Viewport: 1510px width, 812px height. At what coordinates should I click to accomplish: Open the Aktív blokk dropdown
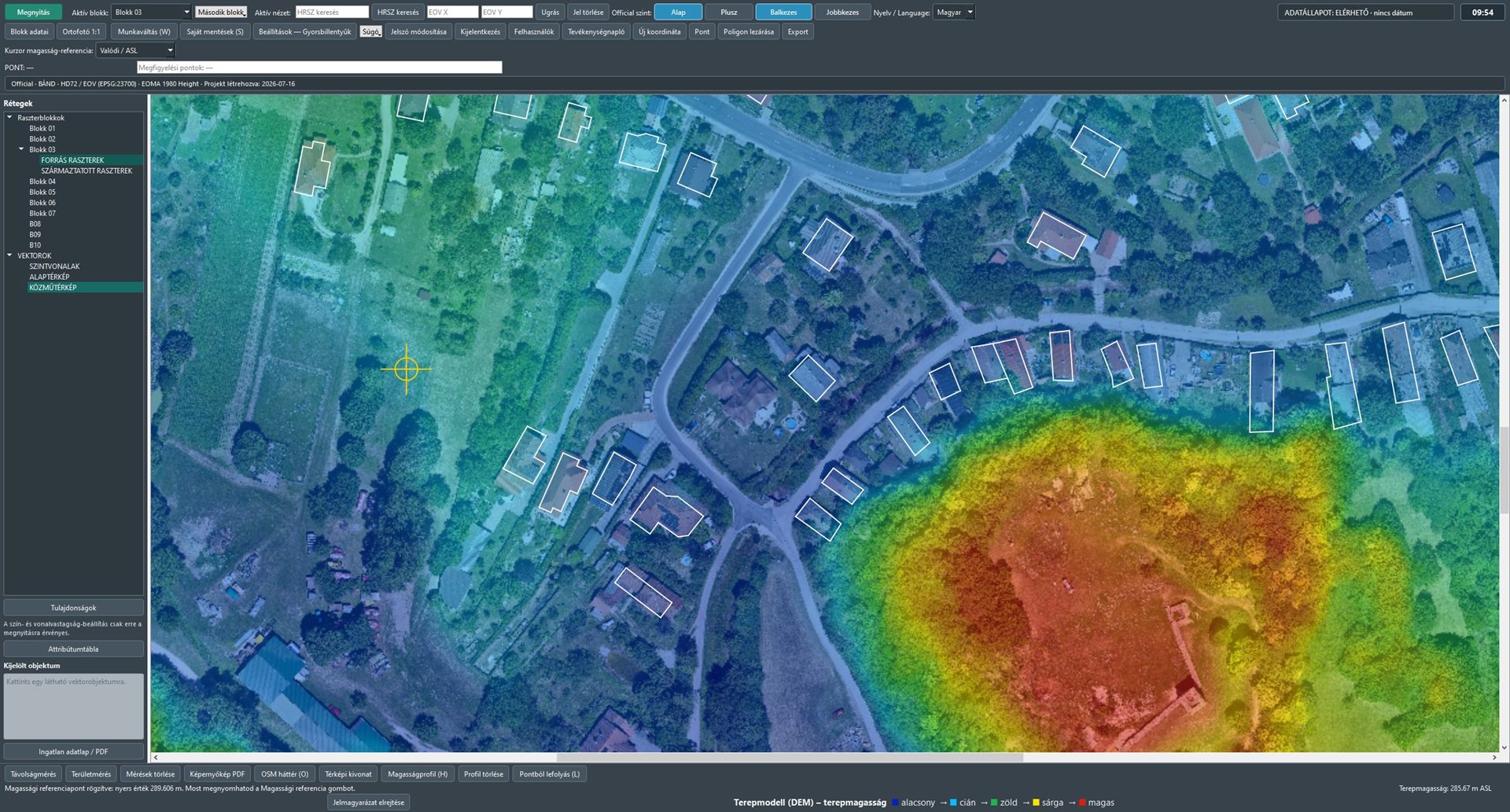click(151, 12)
